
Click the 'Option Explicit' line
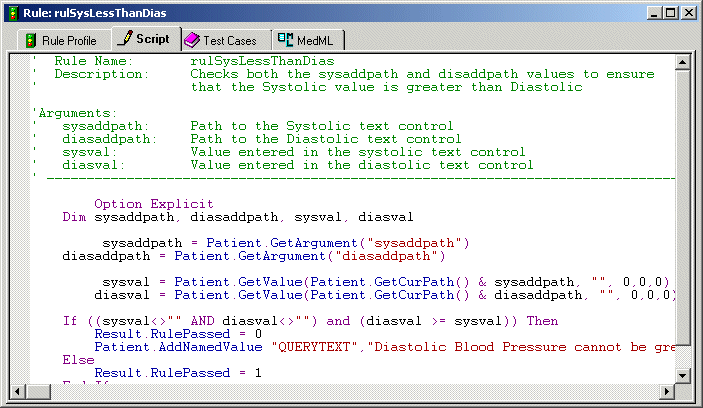tap(154, 204)
